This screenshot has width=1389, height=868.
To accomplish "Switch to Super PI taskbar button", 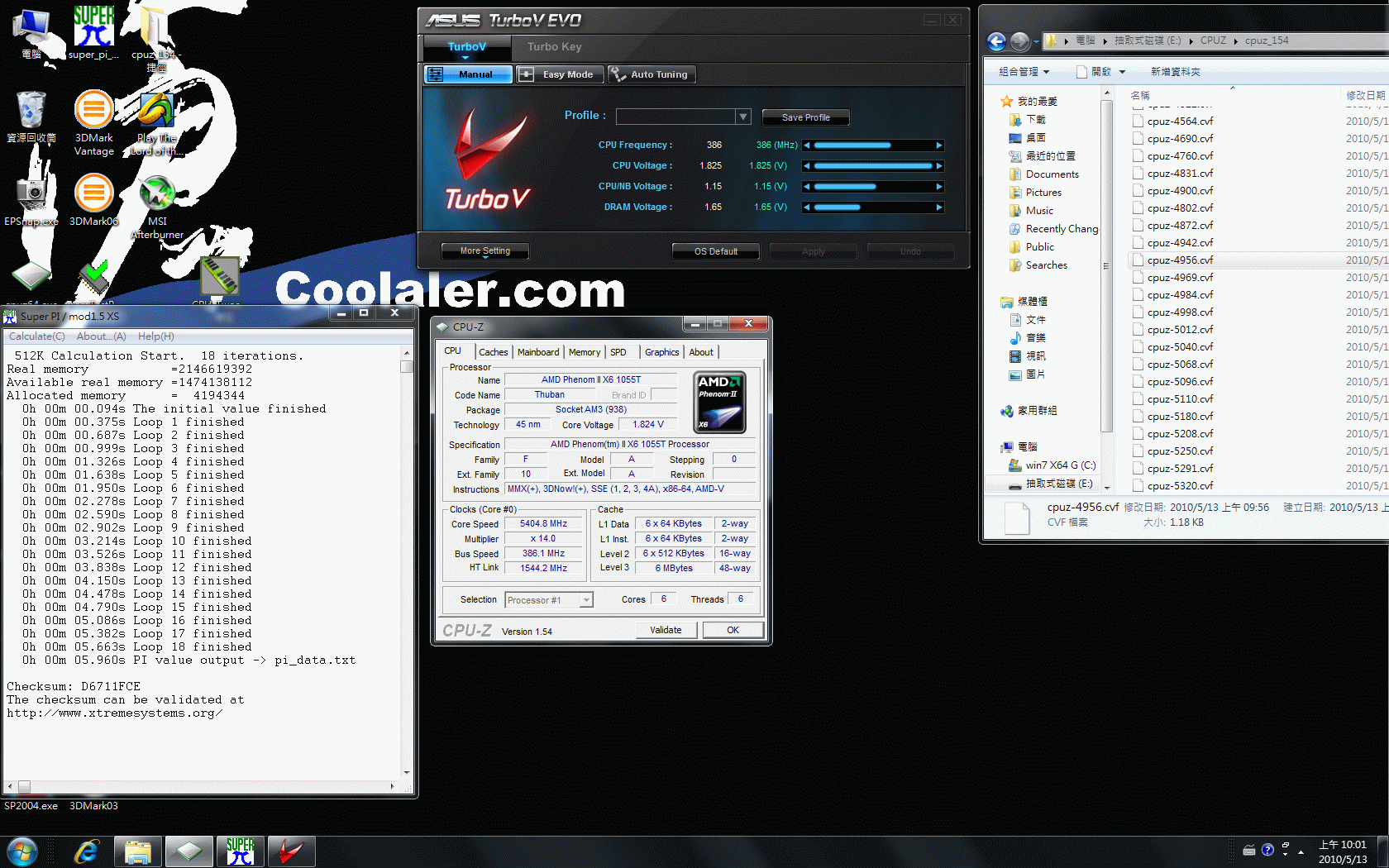I will 240,851.
